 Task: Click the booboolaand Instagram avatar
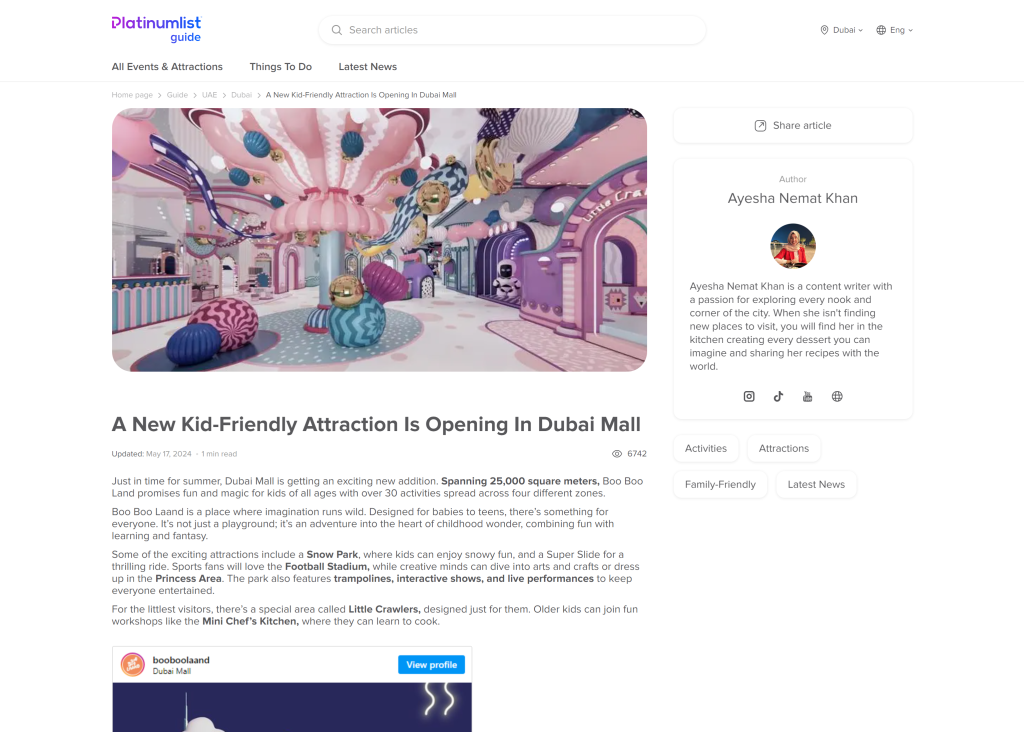pyautogui.click(x=133, y=665)
